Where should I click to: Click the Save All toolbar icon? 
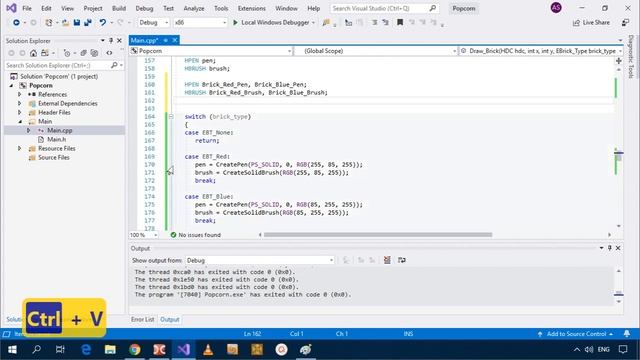pyautogui.click(x=88, y=22)
